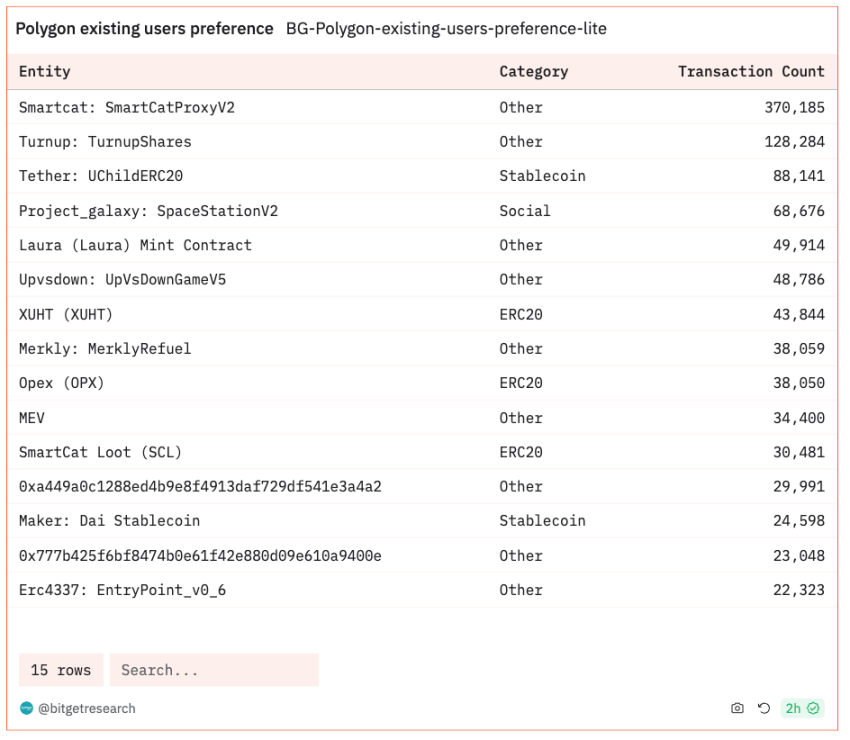Viewport: 850px width, 740px height.
Task: Open the Polygon existing users preference title
Action: click(x=144, y=29)
